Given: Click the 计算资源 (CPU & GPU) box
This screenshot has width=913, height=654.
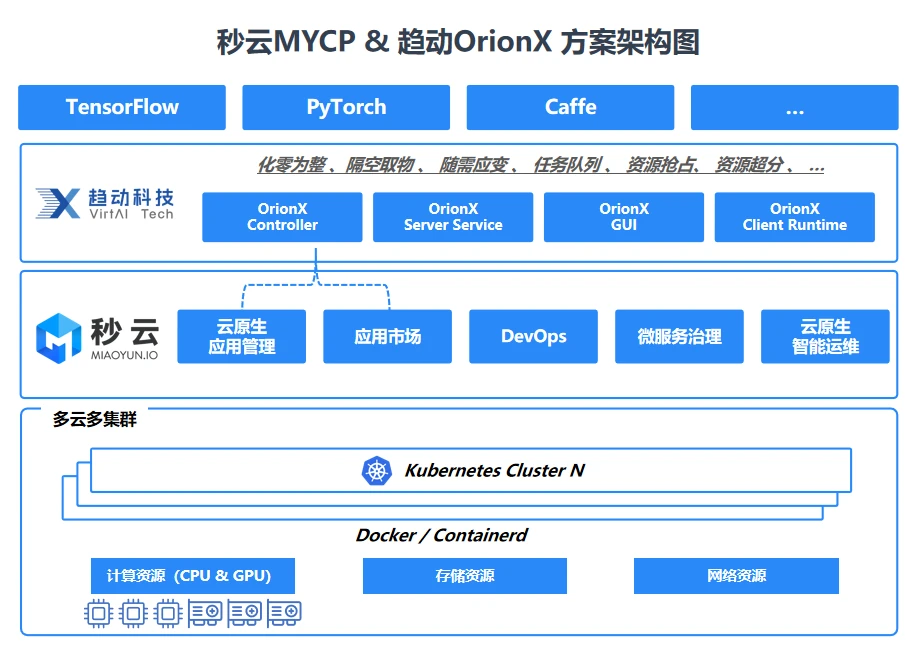Looking at the screenshot, I should coord(193,575).
